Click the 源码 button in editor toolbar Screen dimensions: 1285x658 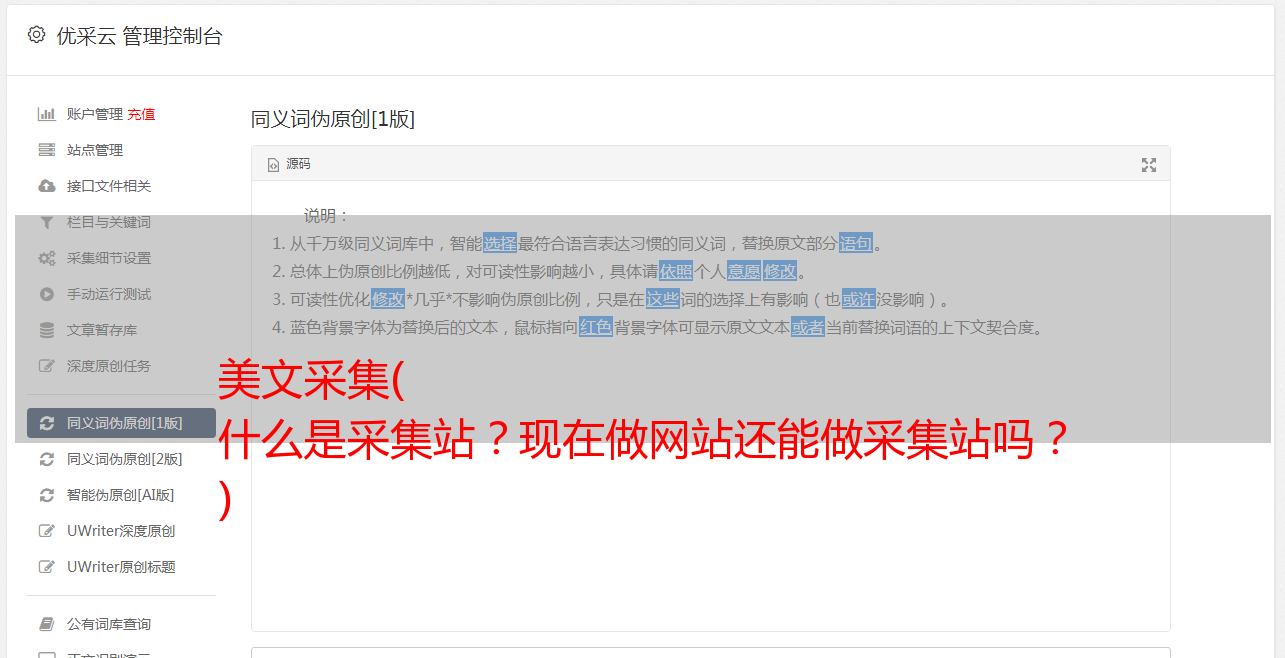coord(289,164)
